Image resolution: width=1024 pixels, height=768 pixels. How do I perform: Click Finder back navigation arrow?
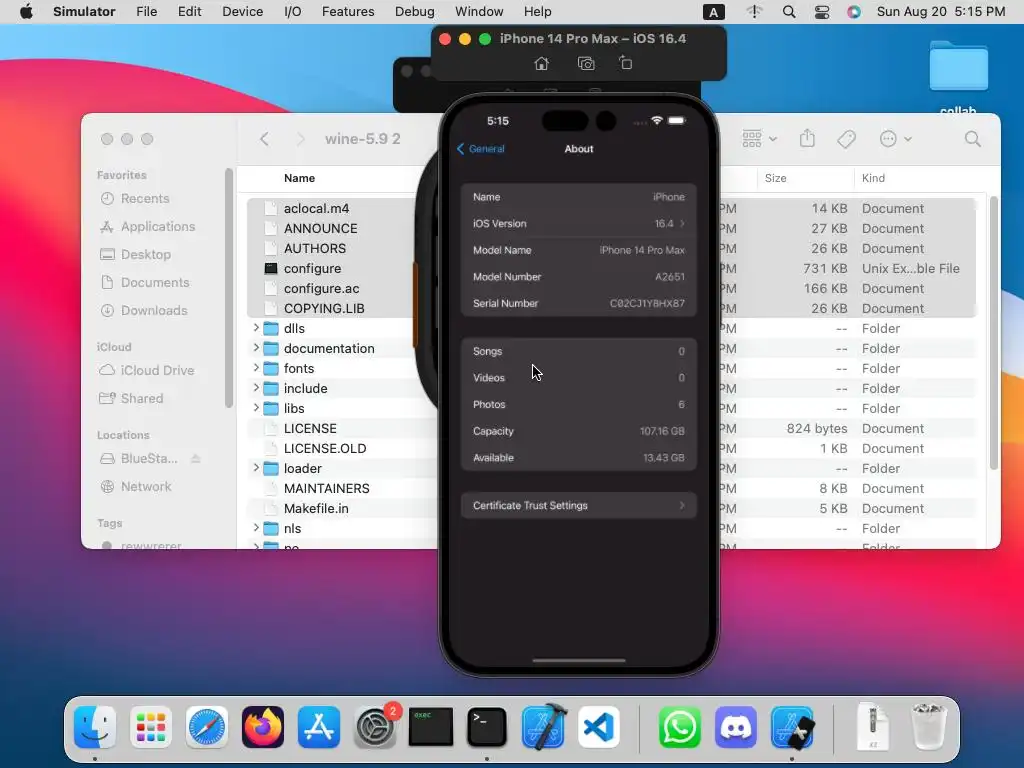pos(264,139)
